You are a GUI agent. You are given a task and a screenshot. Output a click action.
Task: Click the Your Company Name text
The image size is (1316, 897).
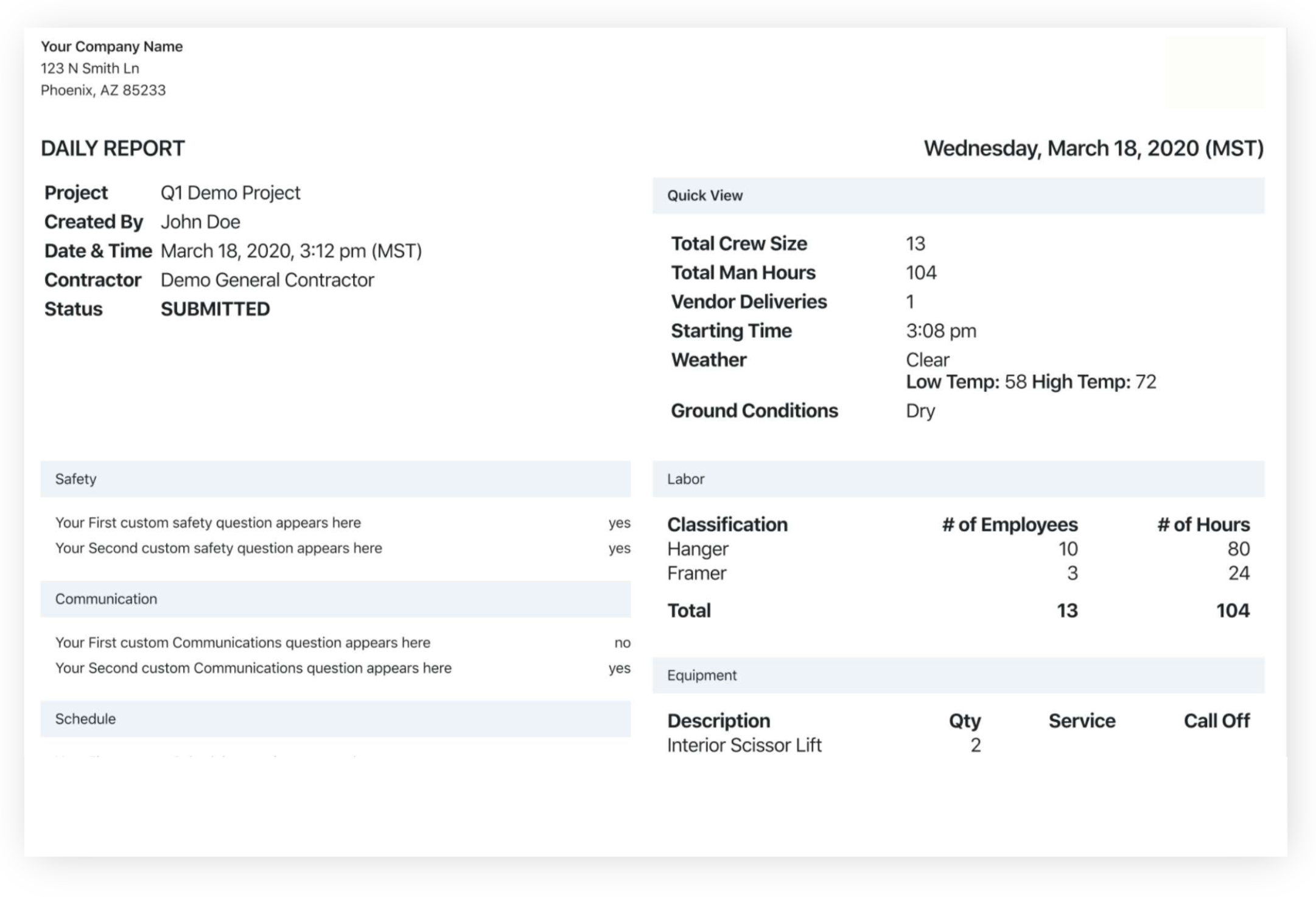(111, 47)
